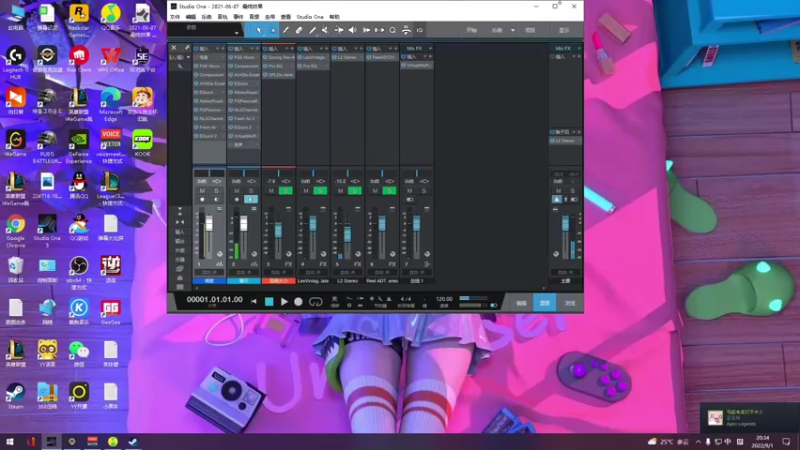Click the channel 5 volume fader
800x450 pixels.
(x=347, y=234)
